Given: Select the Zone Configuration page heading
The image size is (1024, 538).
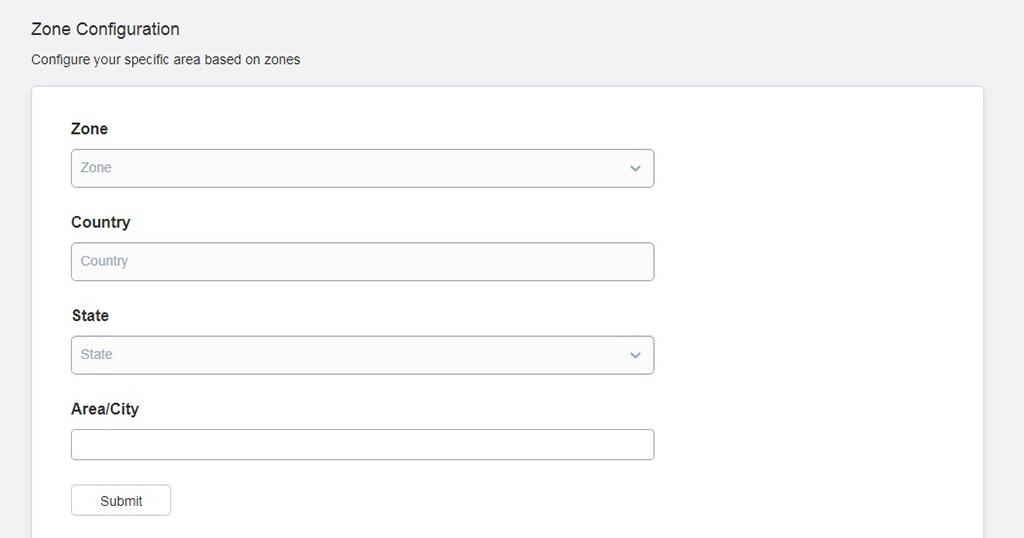Looking at the screenshot, I should (x=105, y=29).
